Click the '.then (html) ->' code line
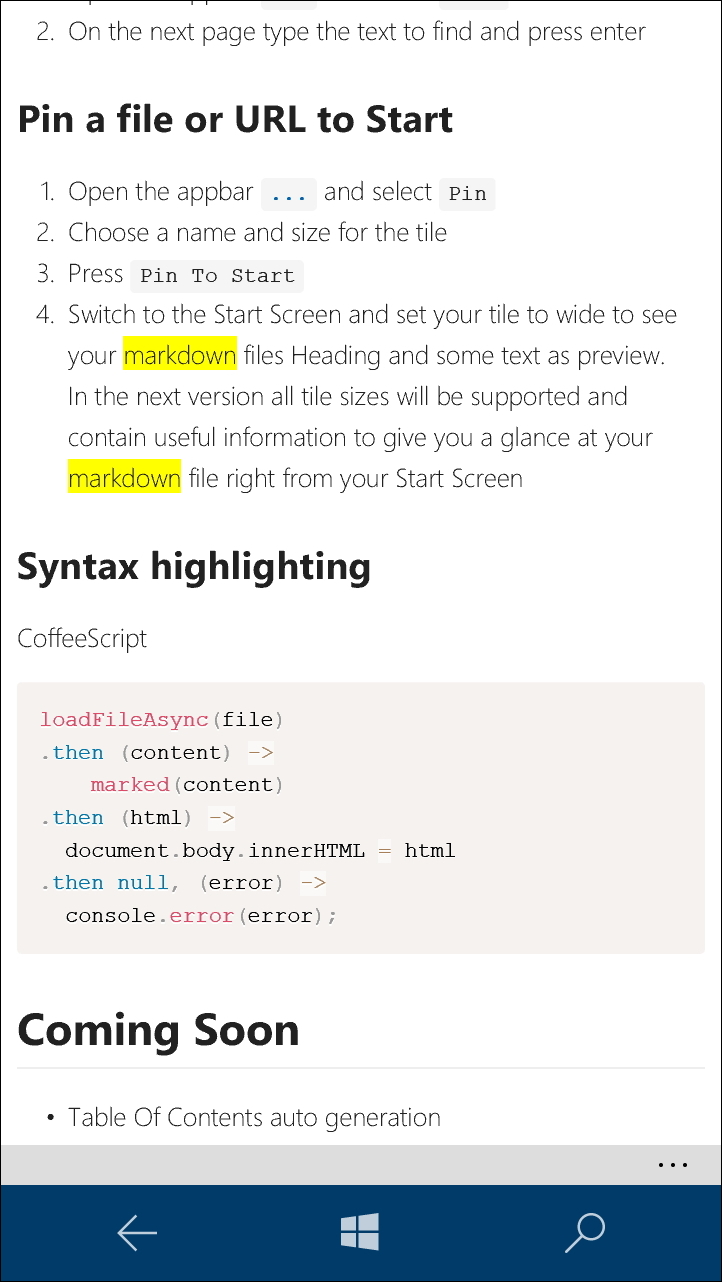This screenshot has width=722, height=1282. (x=138, y=817)
